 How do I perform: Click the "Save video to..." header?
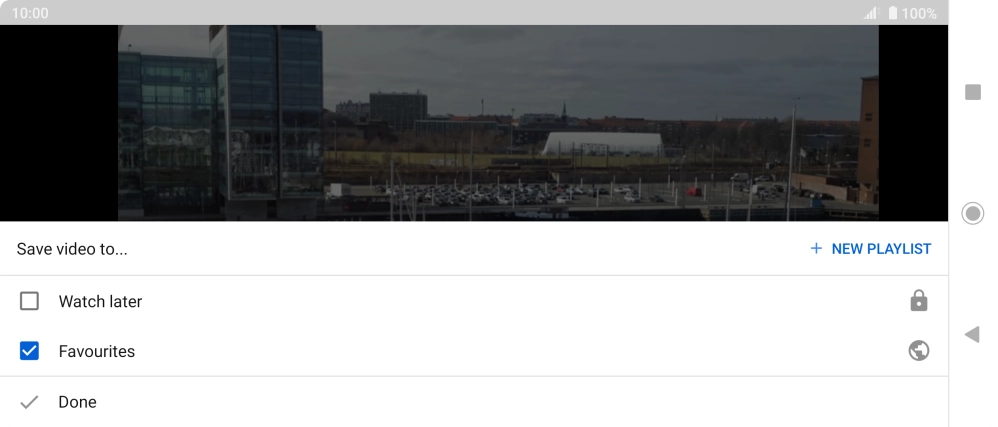72,249
